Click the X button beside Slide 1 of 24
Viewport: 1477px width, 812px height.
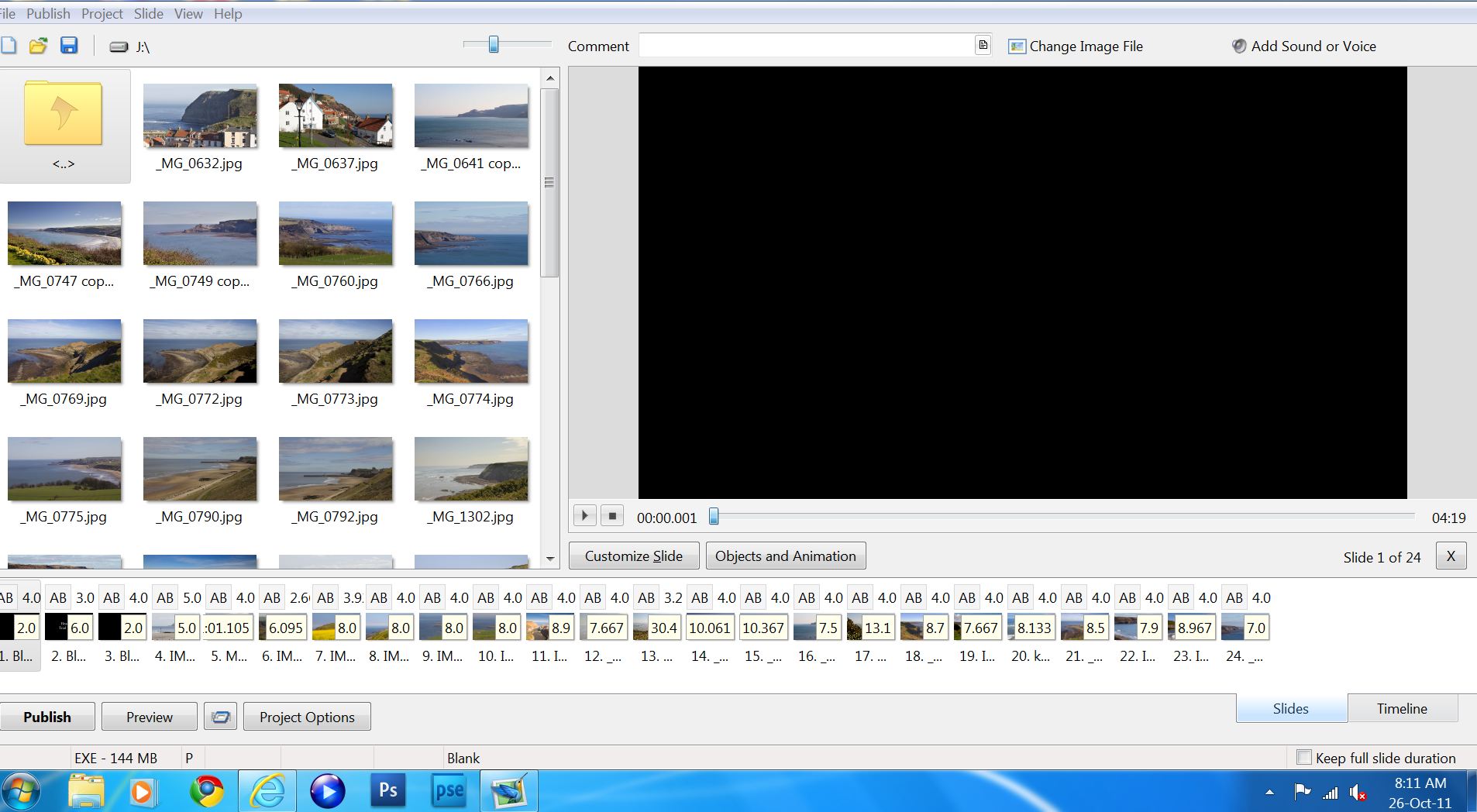click(x=1451, y=556)
